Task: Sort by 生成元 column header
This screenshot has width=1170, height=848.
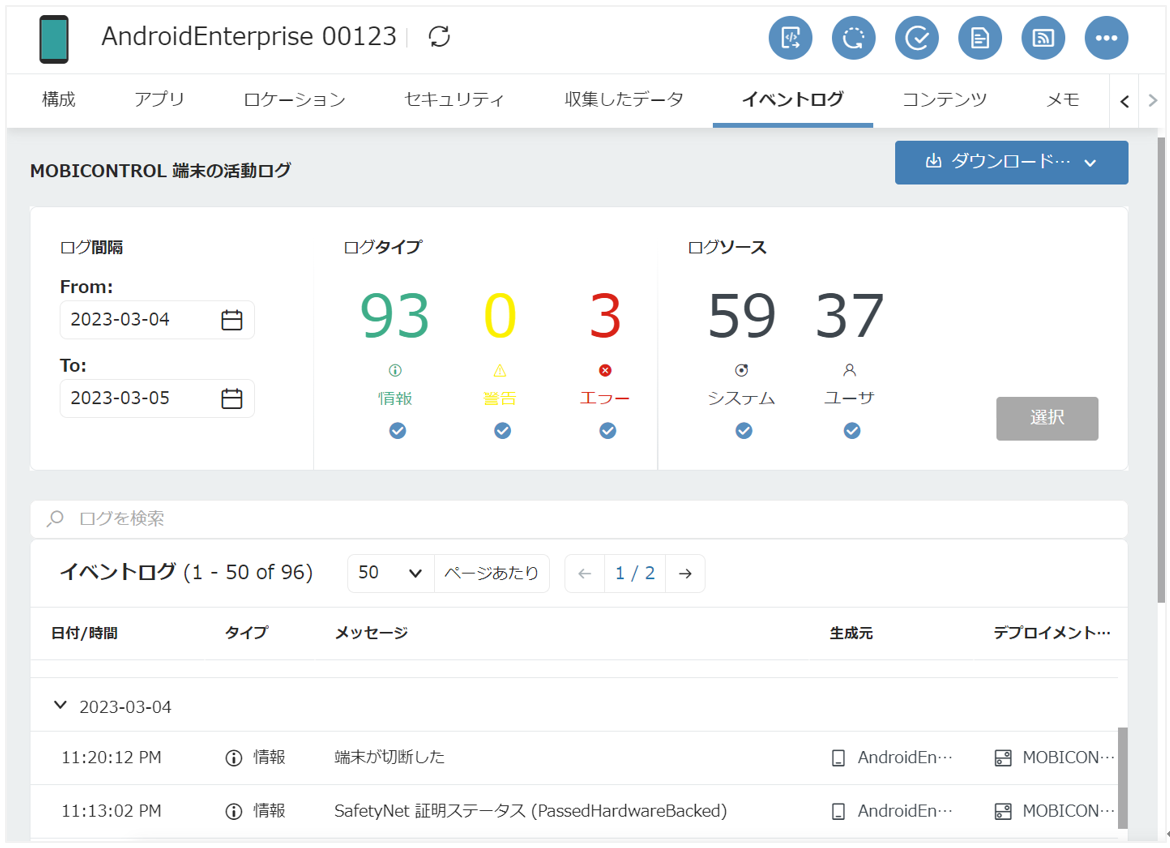Action: click(851, 633)
